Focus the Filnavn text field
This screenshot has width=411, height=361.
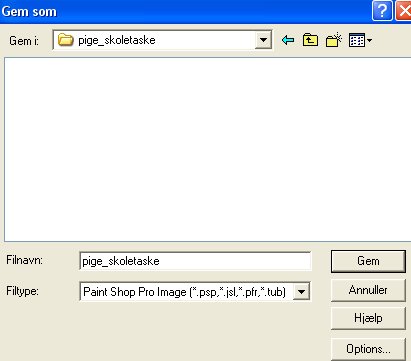195,261
